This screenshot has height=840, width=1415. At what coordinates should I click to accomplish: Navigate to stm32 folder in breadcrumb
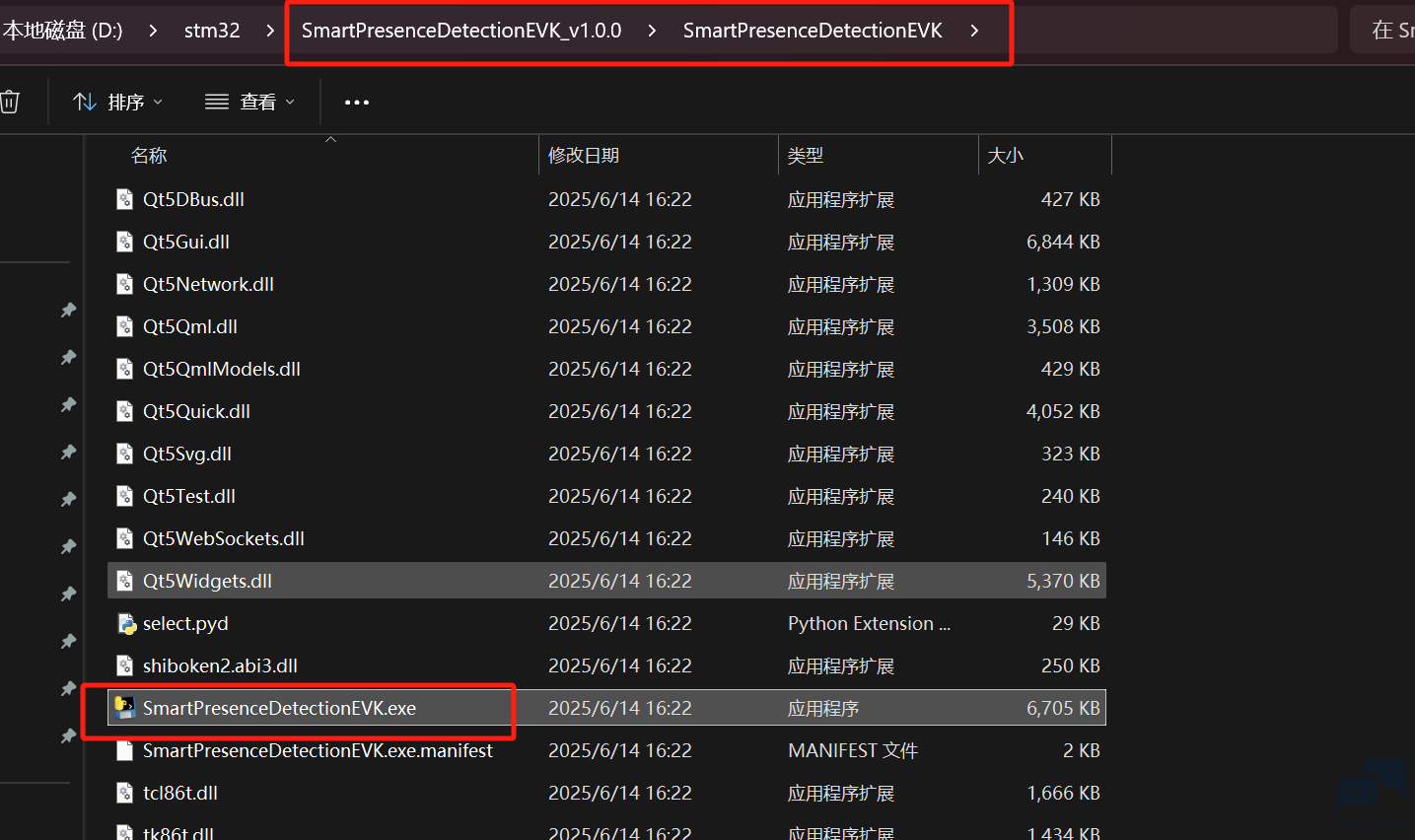pyautogui.click(x=212, y=31)
